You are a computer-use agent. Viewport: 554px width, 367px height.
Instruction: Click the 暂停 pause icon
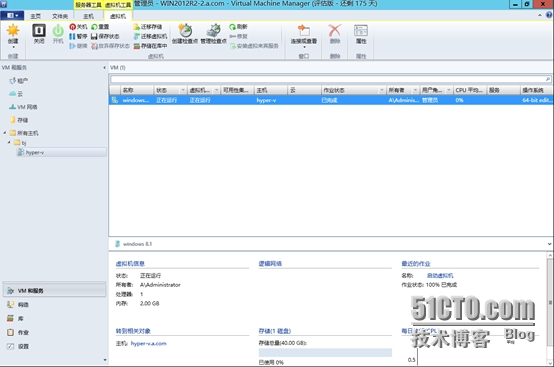(x=72, y=36)
